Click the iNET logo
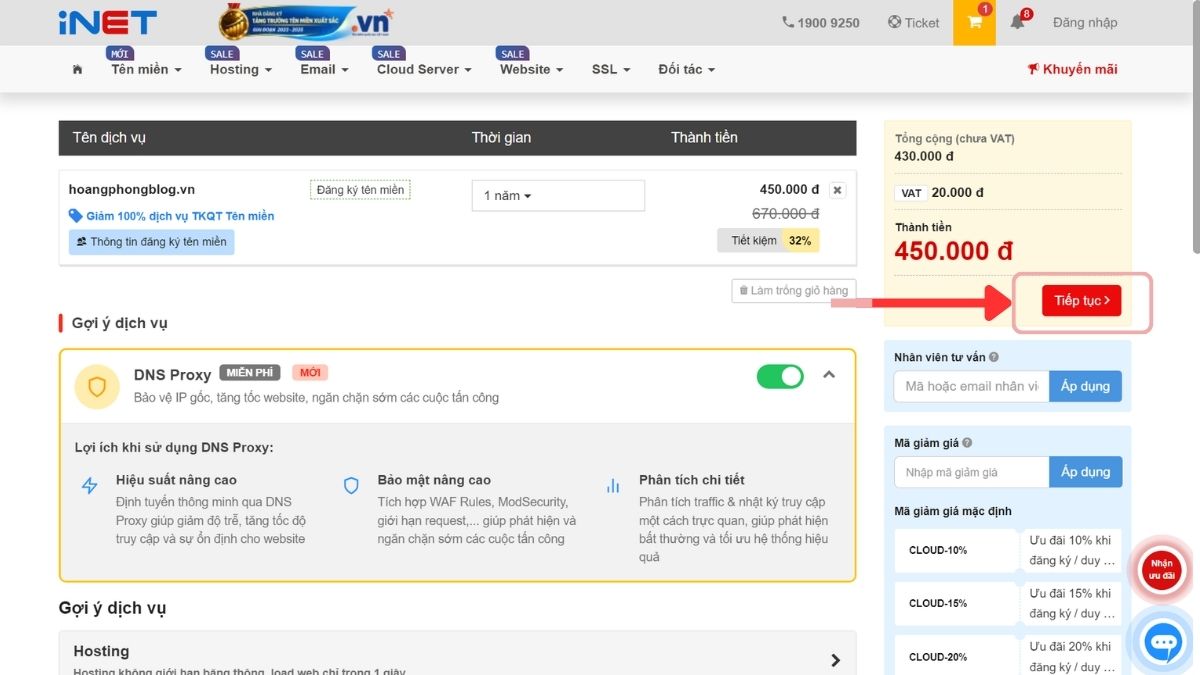 point(107,22)
